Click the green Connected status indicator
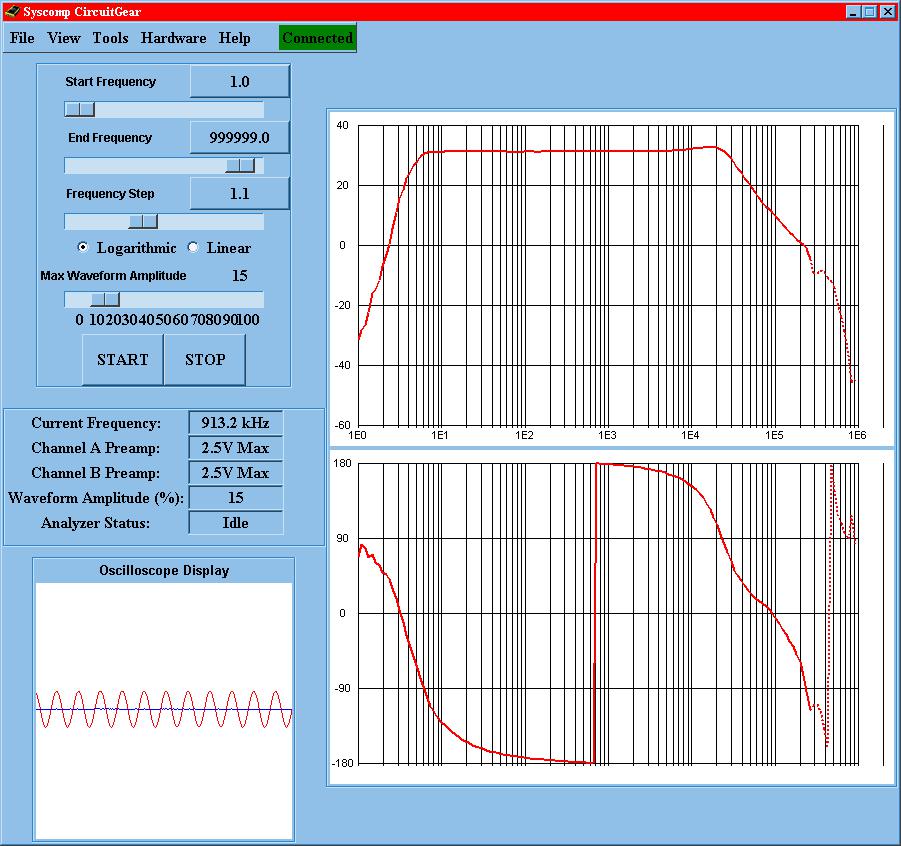 pos(317,38)
